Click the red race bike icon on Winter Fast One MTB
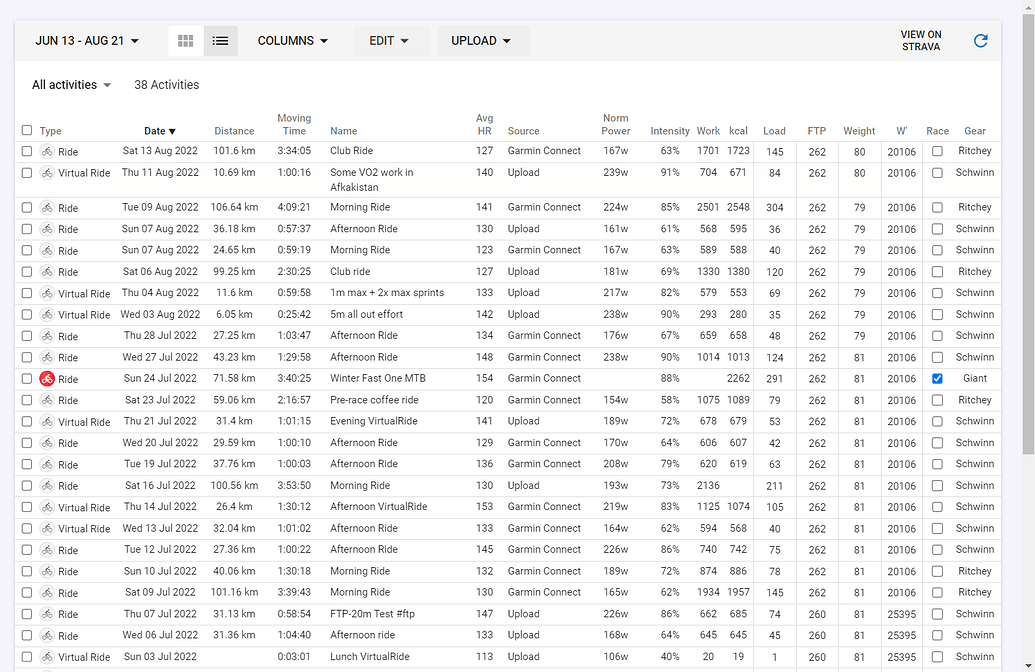Viewport: 1035px width, 672px height. coord(47,378)
